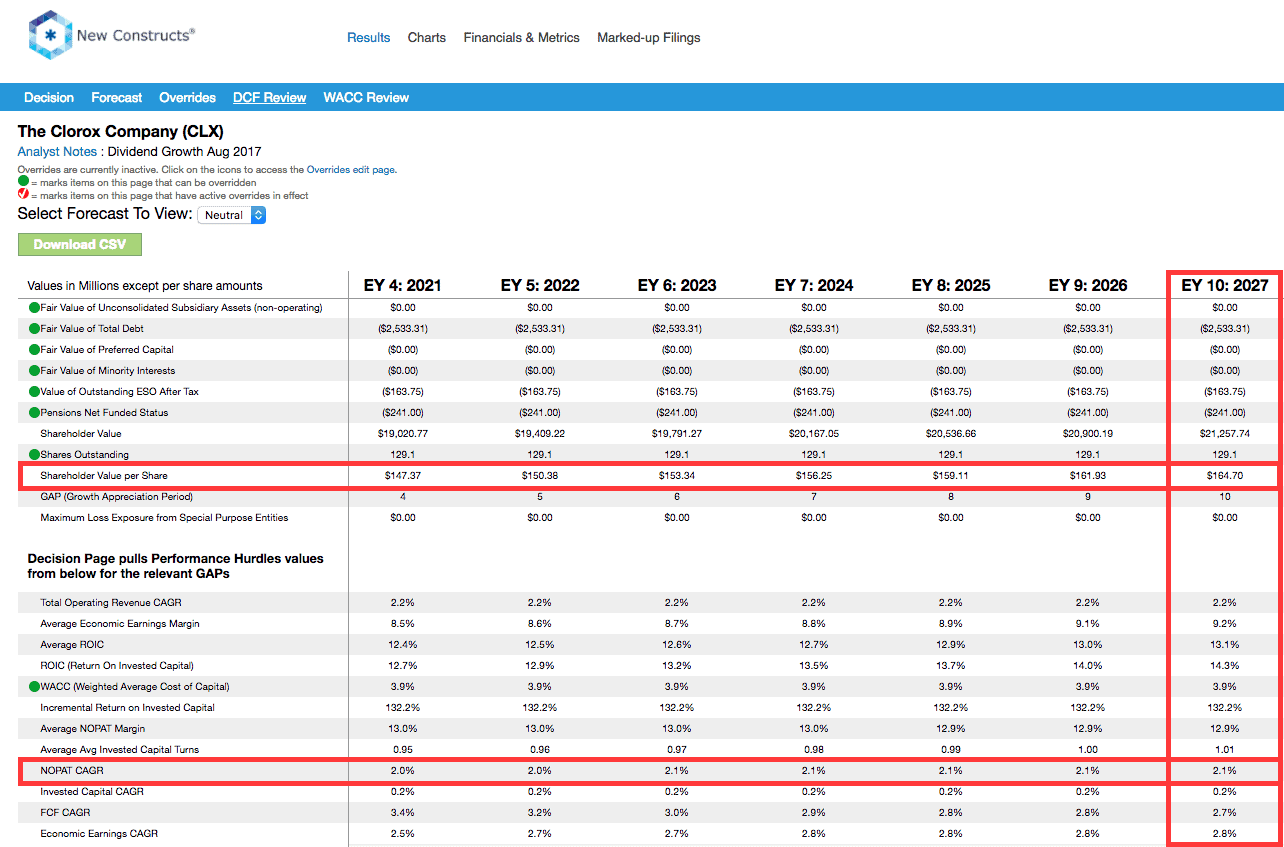Viewport: 1284px width, 847px height.
Task: Click green override dot for Fair Value of Total Debt
Action: (34, 329)
